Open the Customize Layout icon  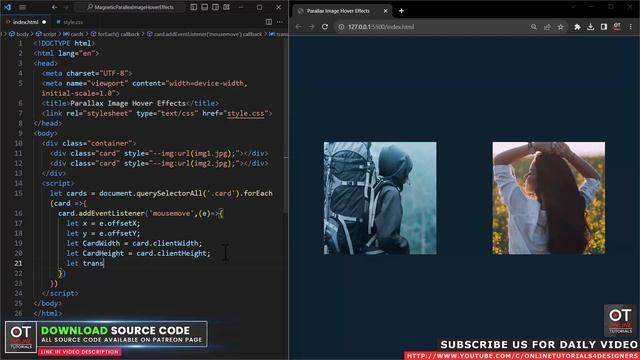coord(227,7)
